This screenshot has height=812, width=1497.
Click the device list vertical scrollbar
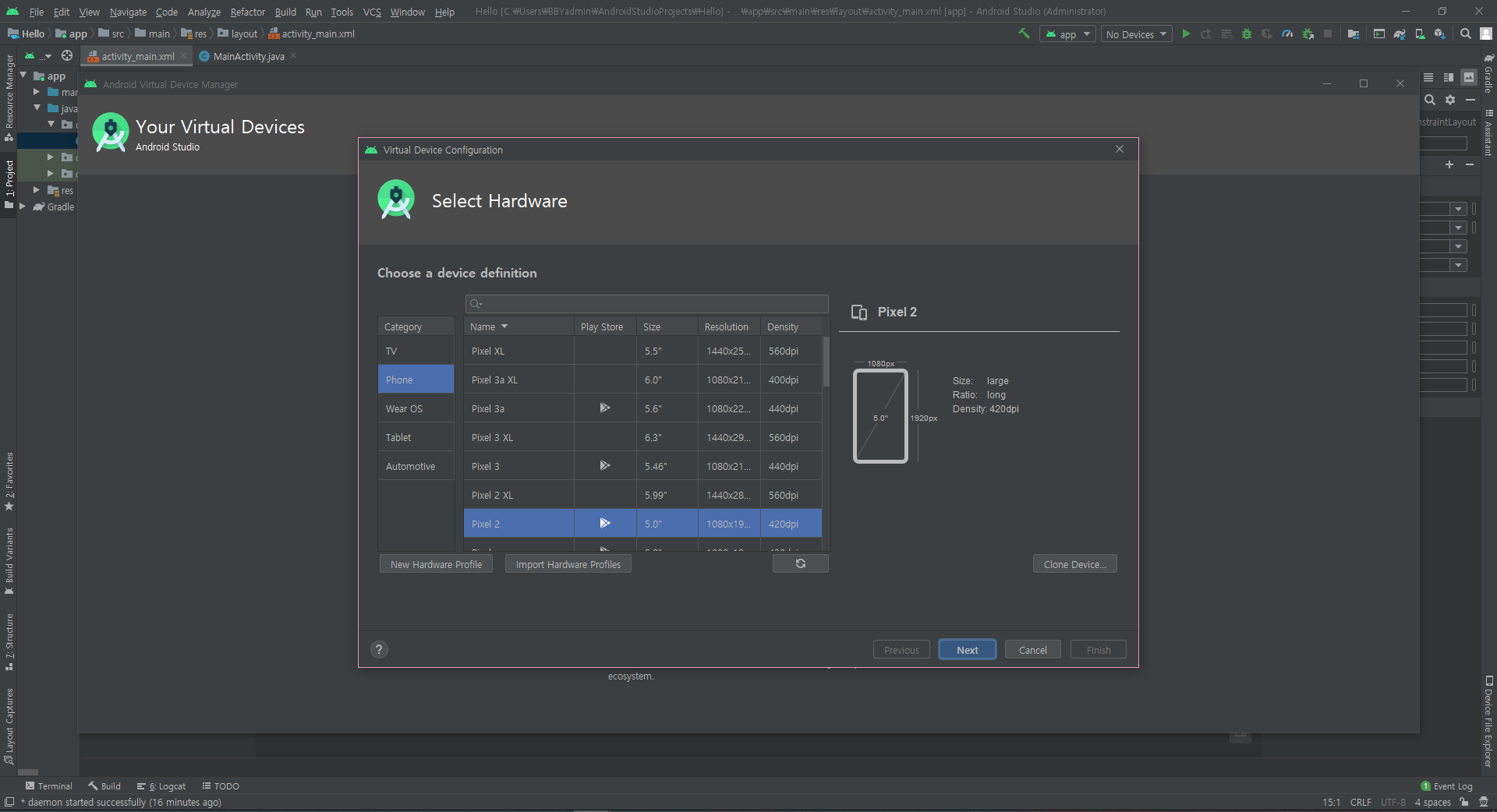826,362
